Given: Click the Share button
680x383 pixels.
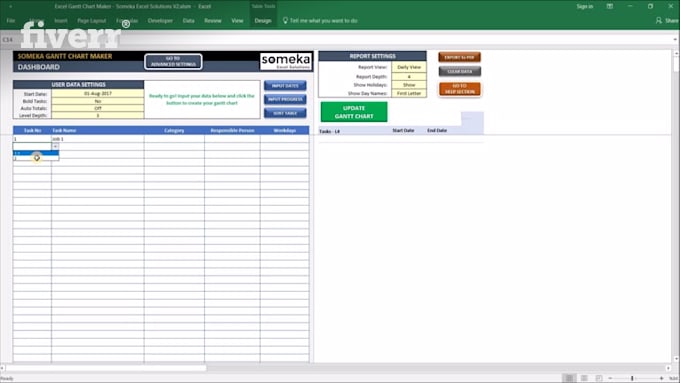Looking at the screenshot, I should tap(667, 20).
